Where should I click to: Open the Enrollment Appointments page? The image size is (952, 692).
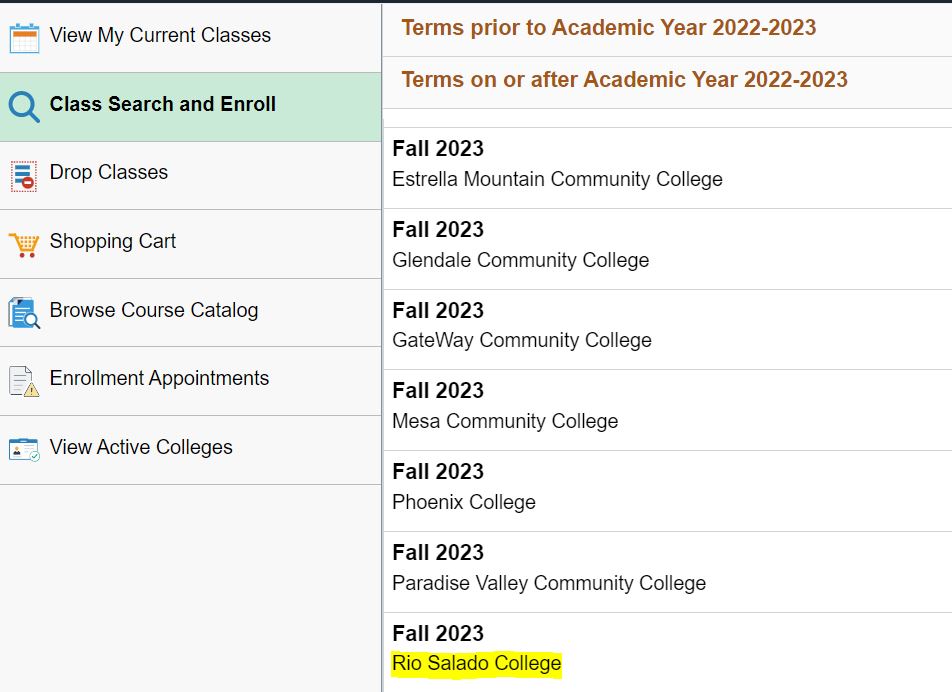click(160, 379)
